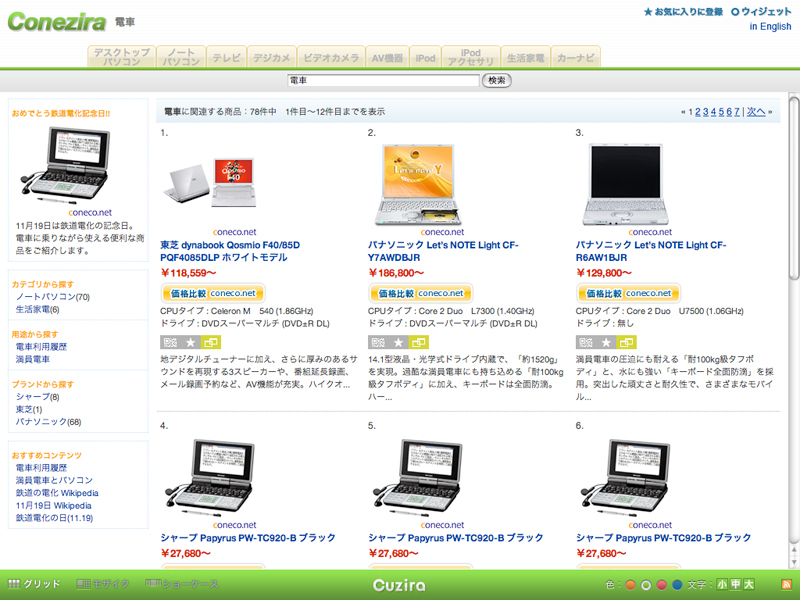This screenshot has width=800, height=600.
Task: Click the 次へ next page link
Action: 756,112
